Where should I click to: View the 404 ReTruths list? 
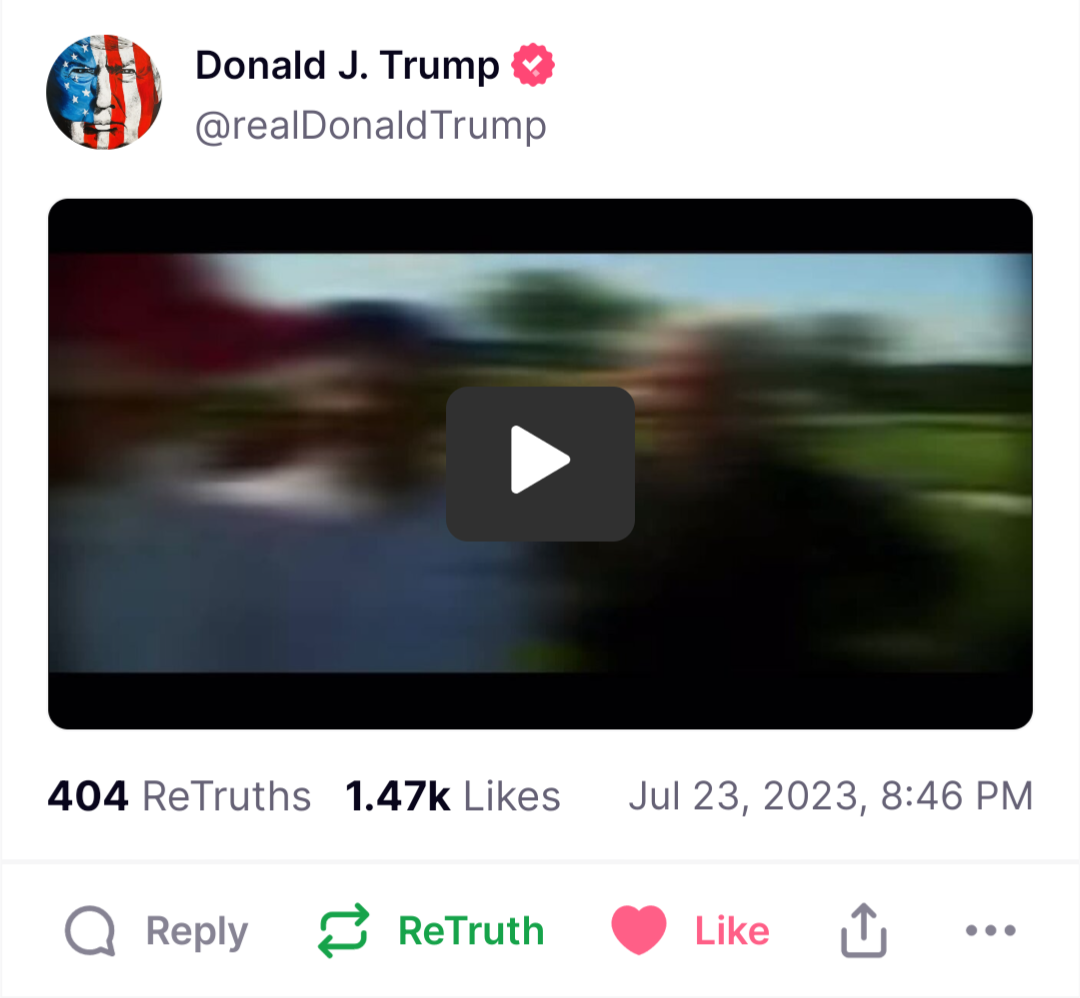click(x=179, y=796)
